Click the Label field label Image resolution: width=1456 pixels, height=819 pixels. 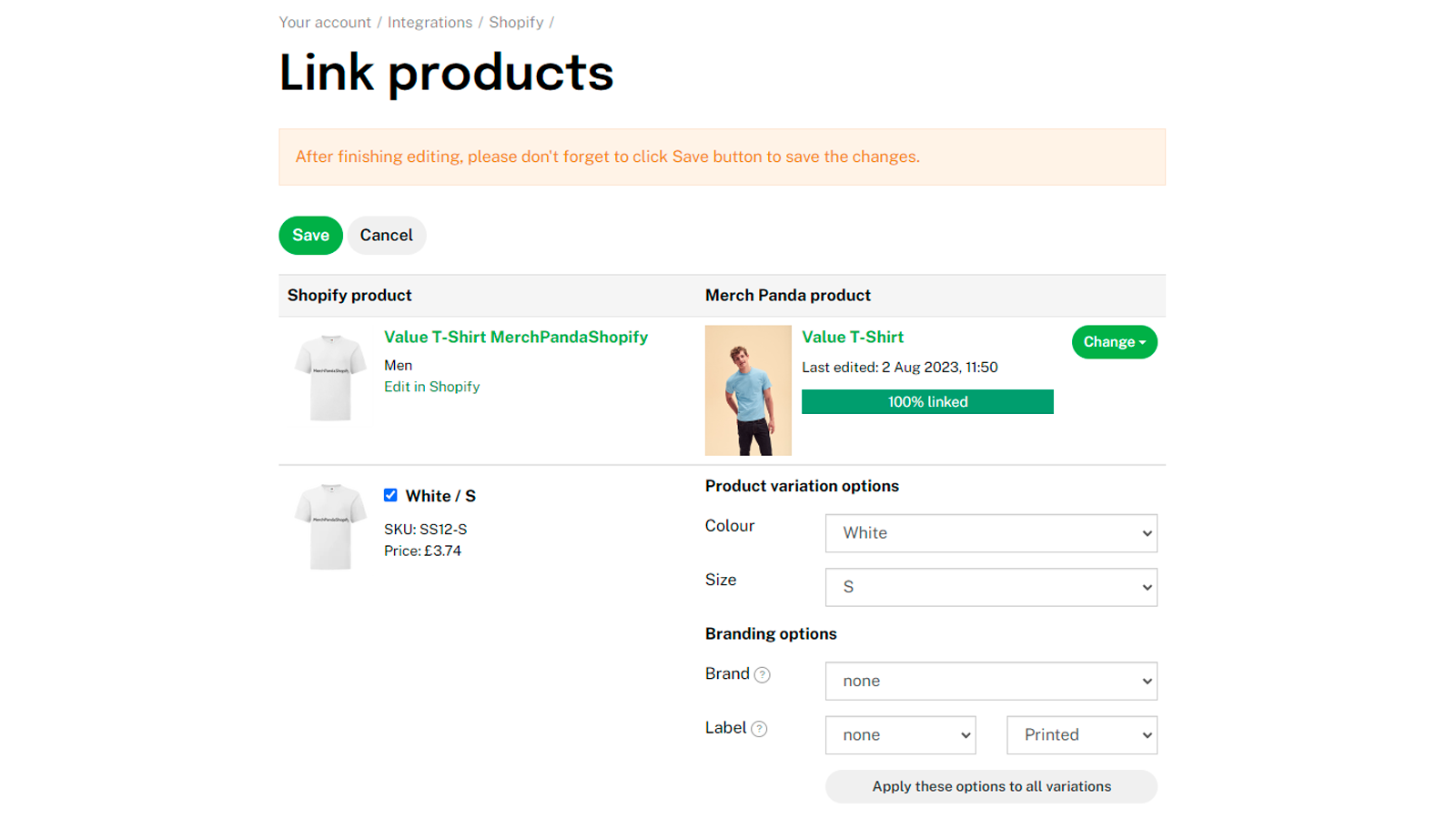725,727
